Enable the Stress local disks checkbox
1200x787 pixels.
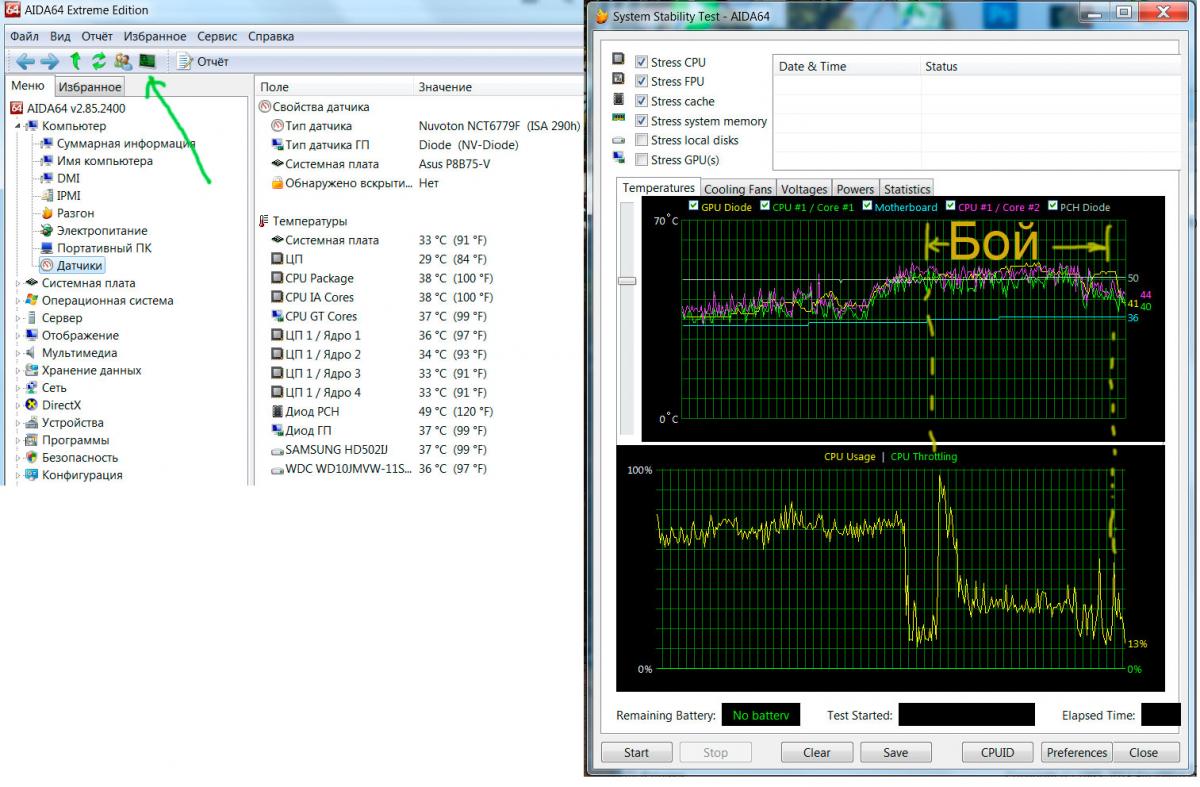point(642,140)
